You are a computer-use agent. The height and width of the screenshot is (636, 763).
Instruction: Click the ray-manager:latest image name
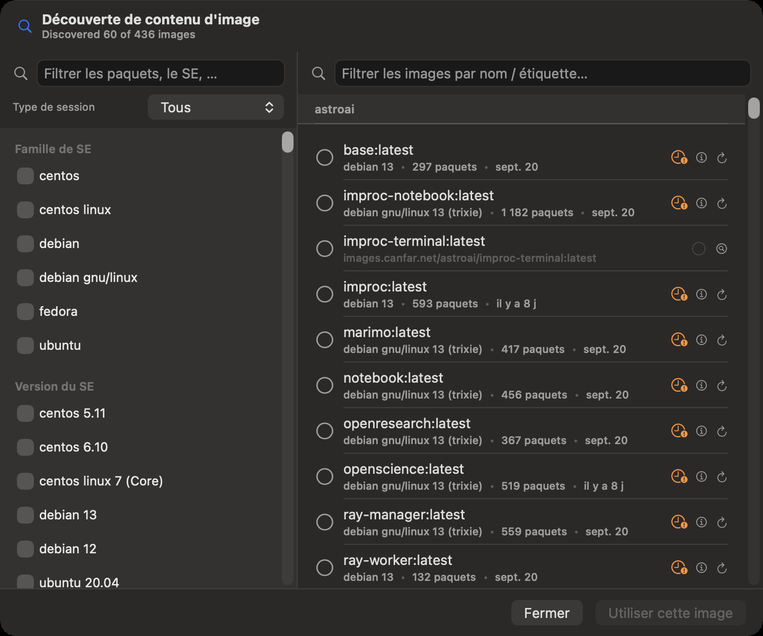tap(404, 514)
